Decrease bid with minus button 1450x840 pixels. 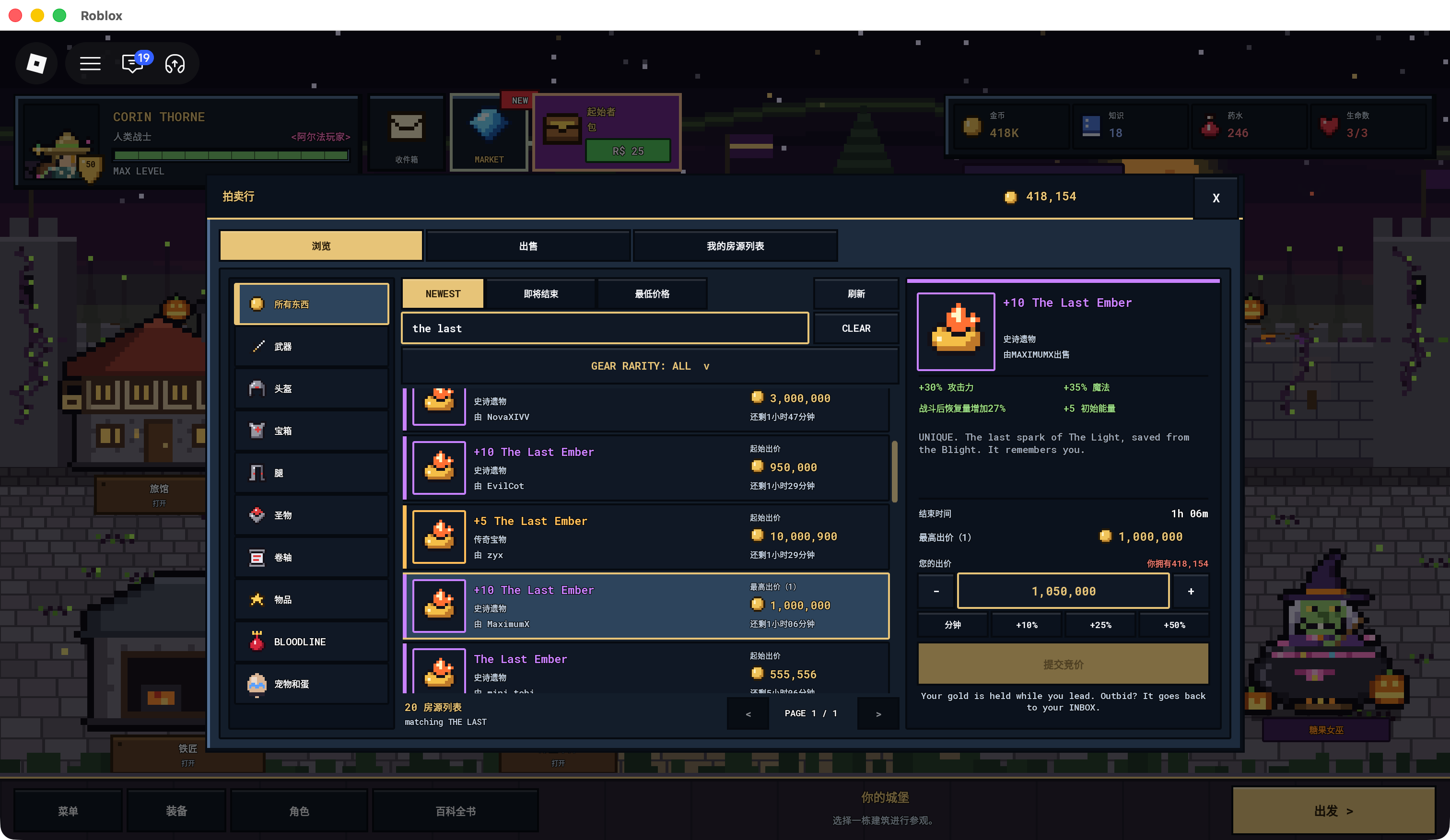point(936,591)
